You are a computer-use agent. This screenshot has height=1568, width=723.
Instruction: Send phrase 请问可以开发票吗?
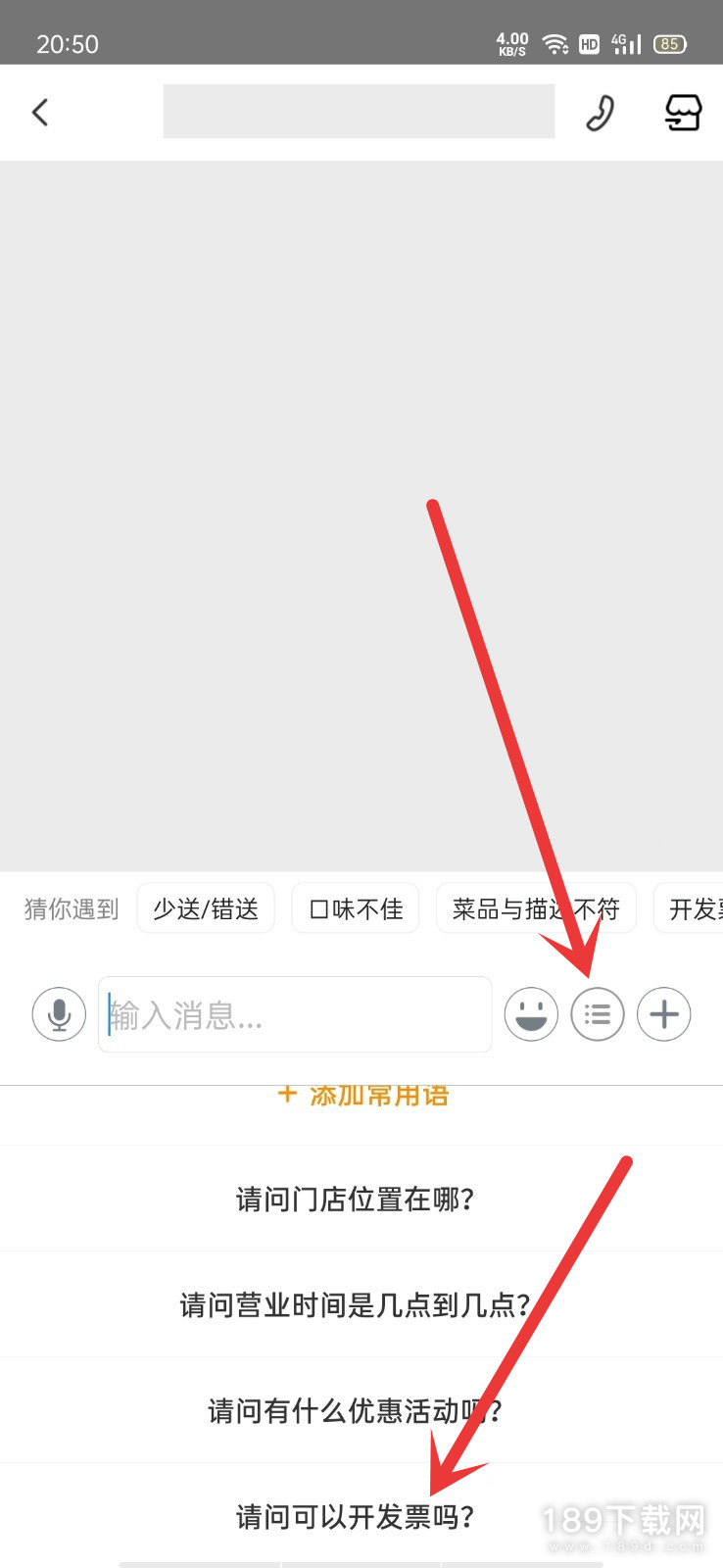tap(356, 1516)
